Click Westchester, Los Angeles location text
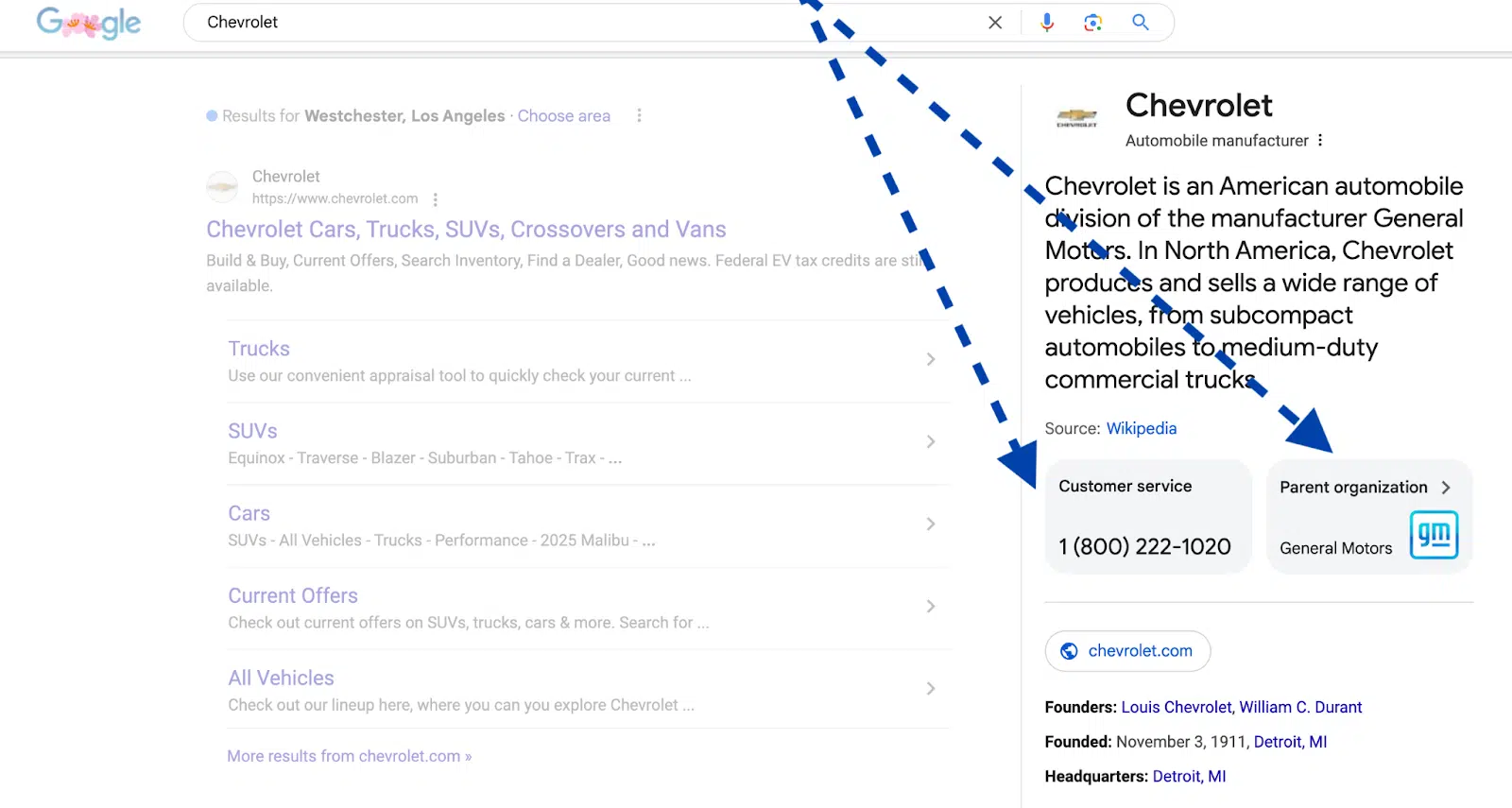Image resolution: width=1512 pixels, height=808 pixels. tap(404, 116)
